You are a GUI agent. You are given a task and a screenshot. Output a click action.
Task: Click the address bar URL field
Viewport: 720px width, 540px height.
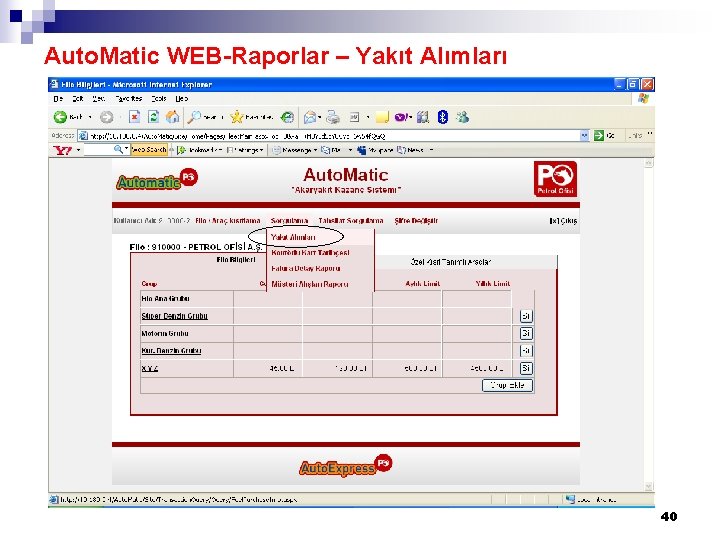(334, 136)
